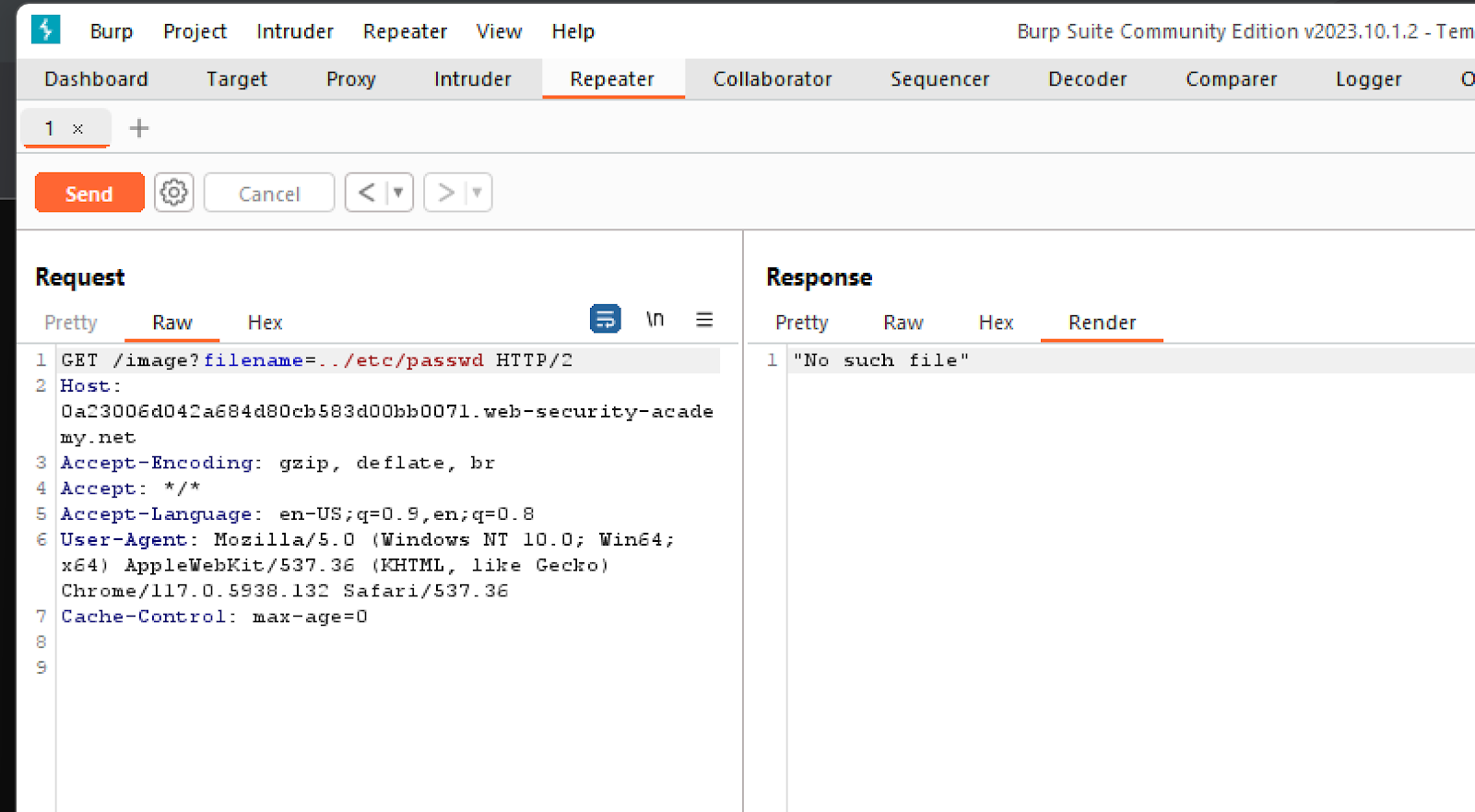
Task: Switch to the Target tab
Action: pos(237,79)
